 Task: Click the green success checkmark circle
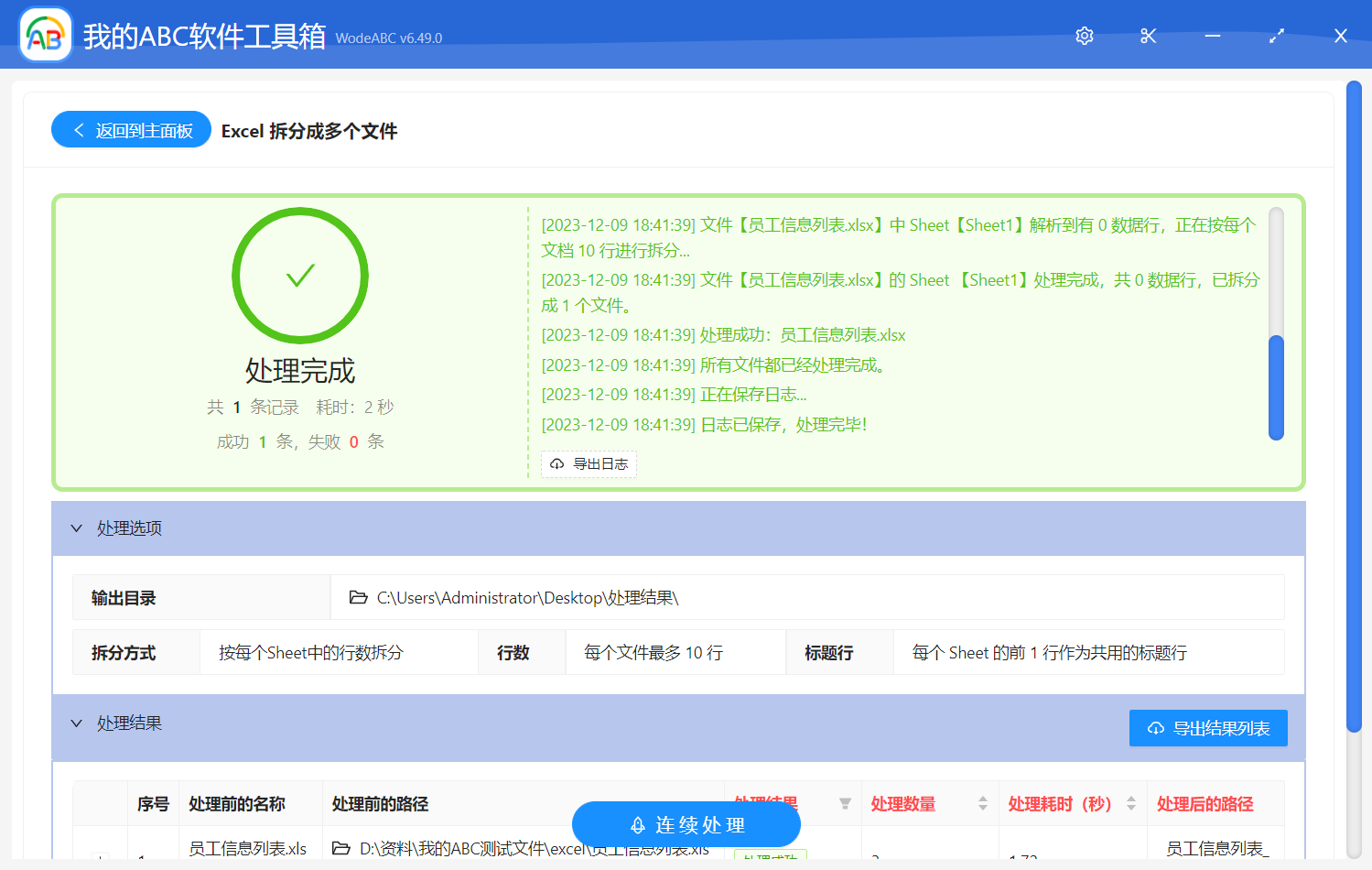[299, 275]
